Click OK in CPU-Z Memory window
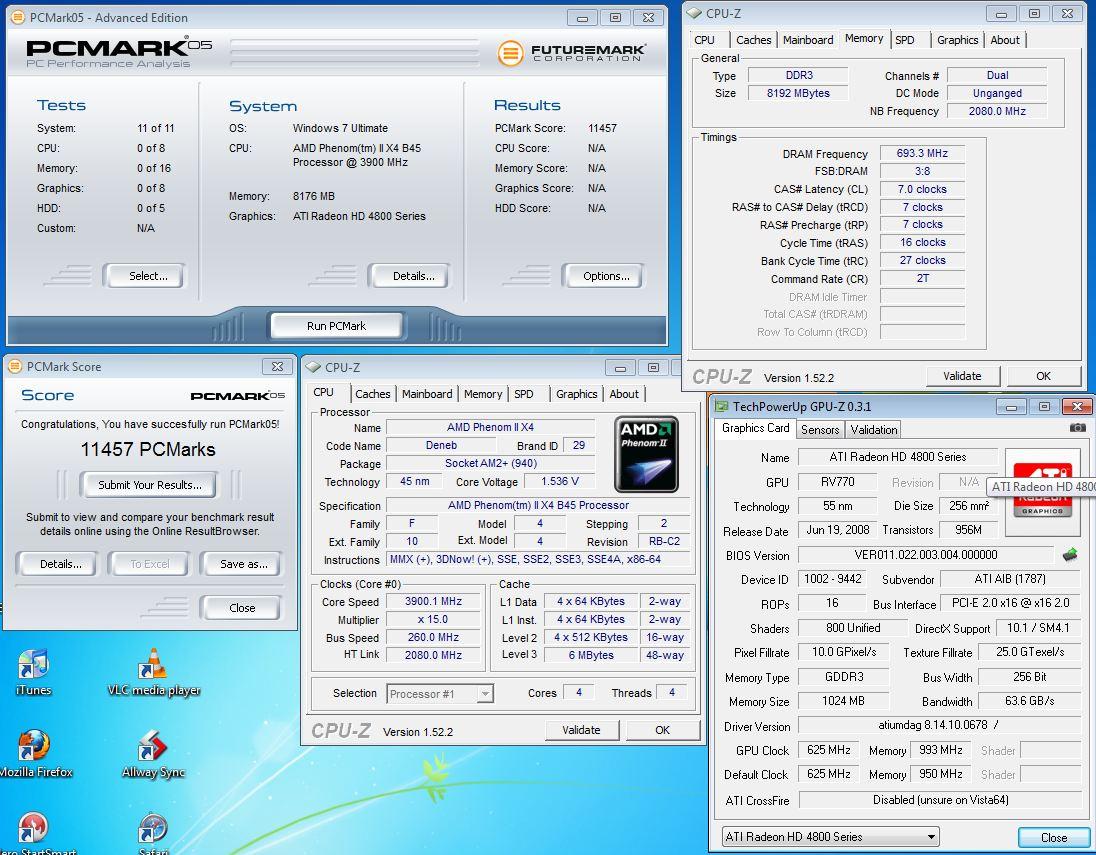Viewport: 1096px width, 855px height. (1043, 376)
